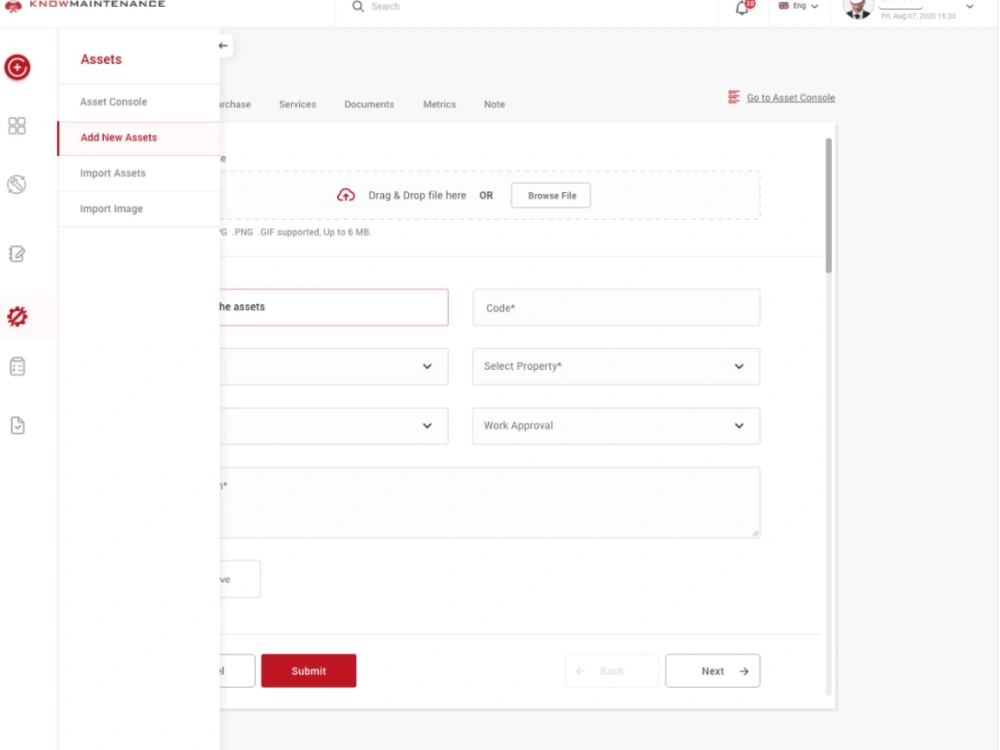The height and width of the screenshot is (750, 1000).
Task: Open the dashboard grid icon in sidebar
Action: [17, 126]
